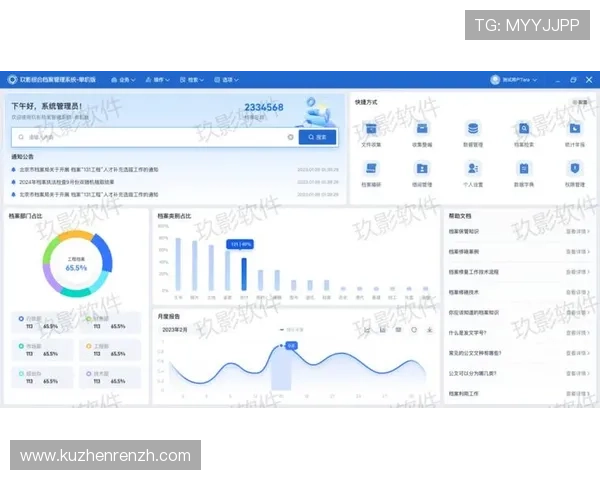Viewport: 600px width, 480px height.
Task: Open the 收集整编 shortcut icon
Action: pyautogui.click(x=422, y=129)
